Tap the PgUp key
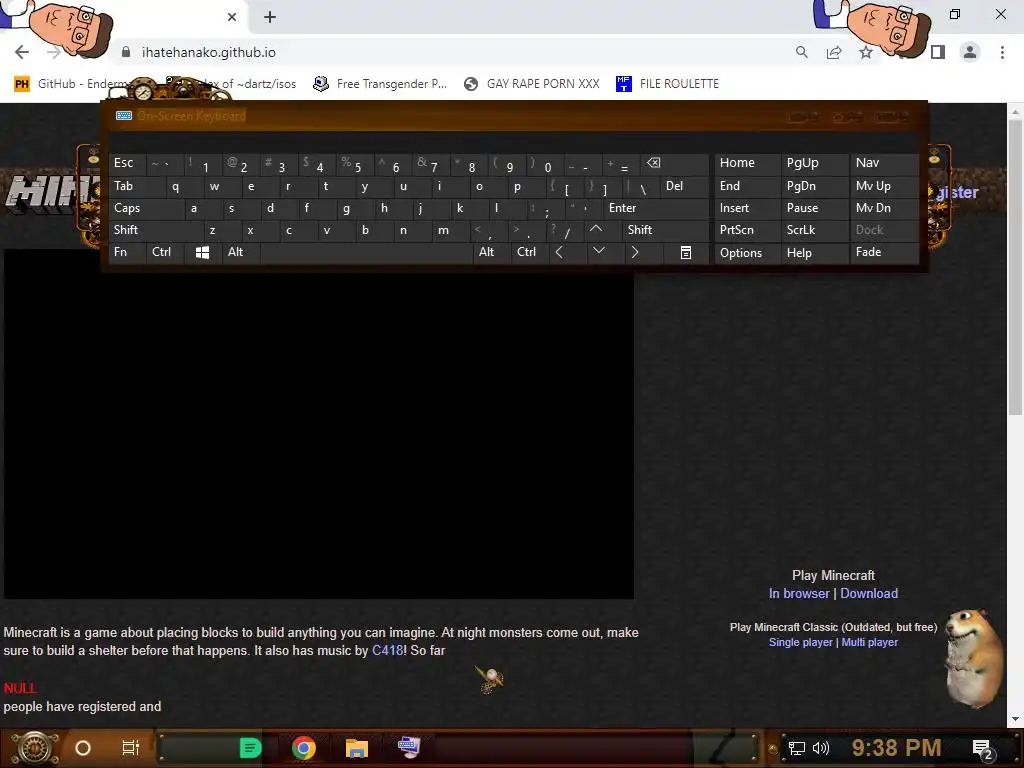 pyautogui.click(x=814, y=163)
